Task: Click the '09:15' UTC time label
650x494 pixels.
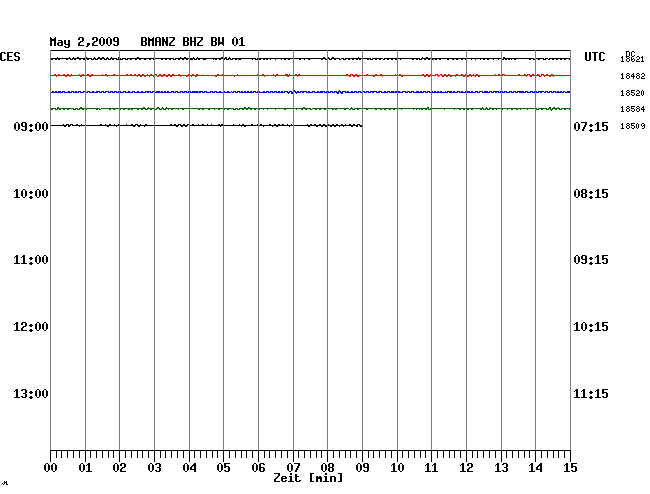Action: pos(591,260)
